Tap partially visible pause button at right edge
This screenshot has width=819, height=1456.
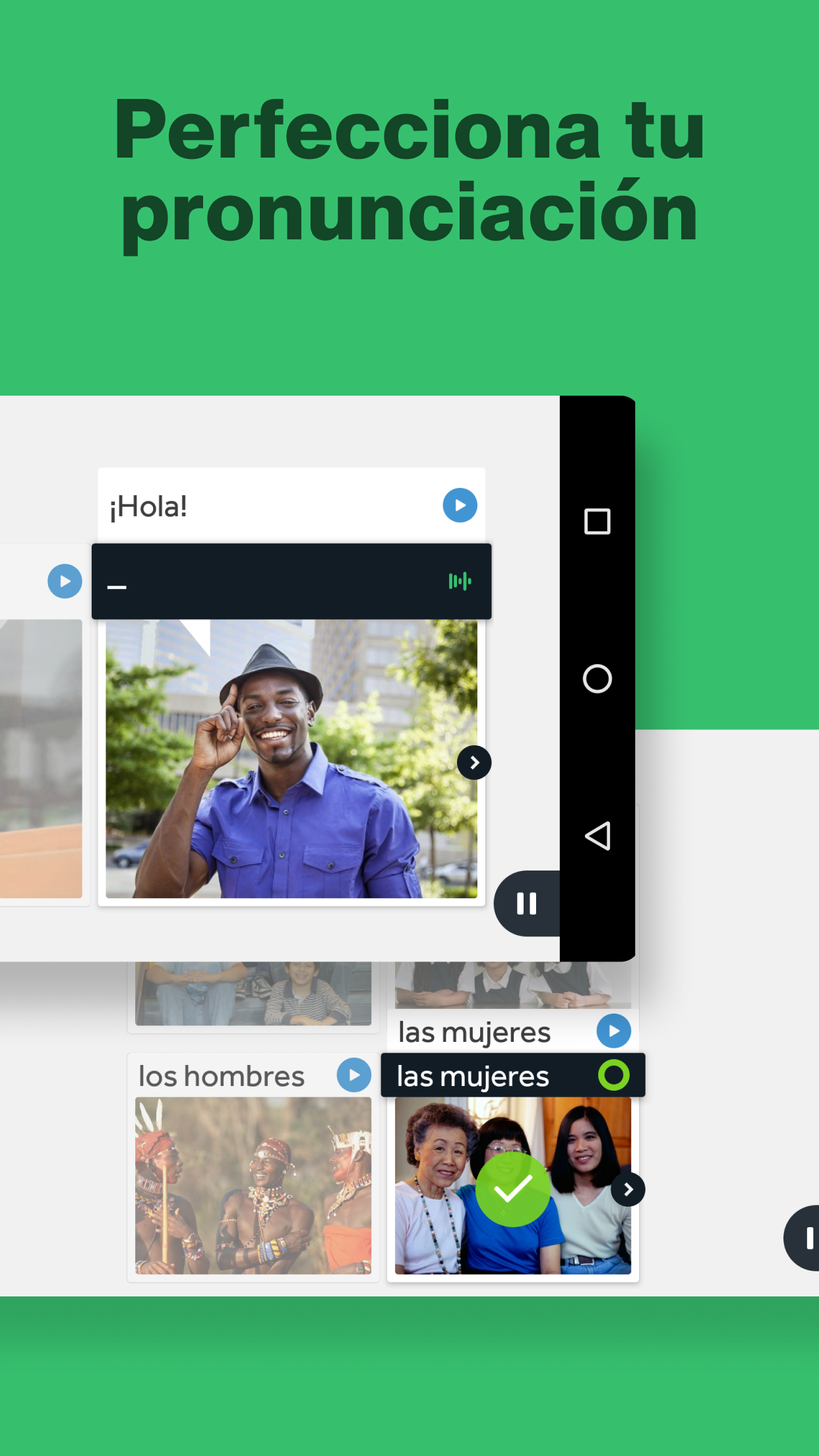point(802,1238)
